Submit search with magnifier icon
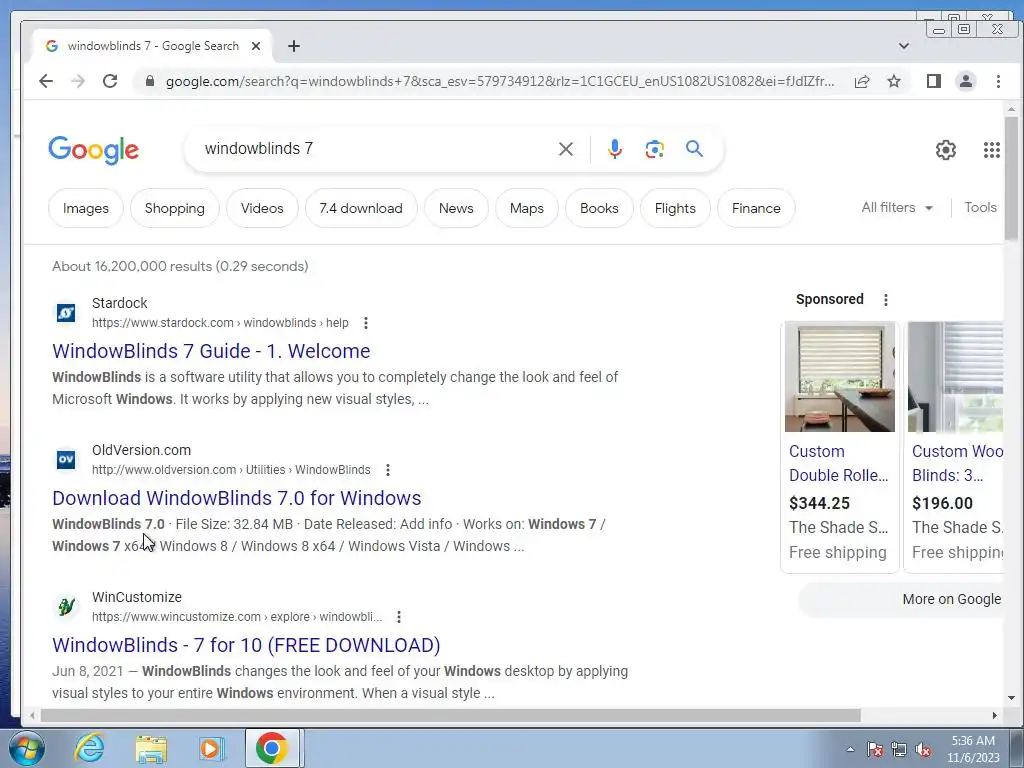1024x768 pixels. [695, 149]
